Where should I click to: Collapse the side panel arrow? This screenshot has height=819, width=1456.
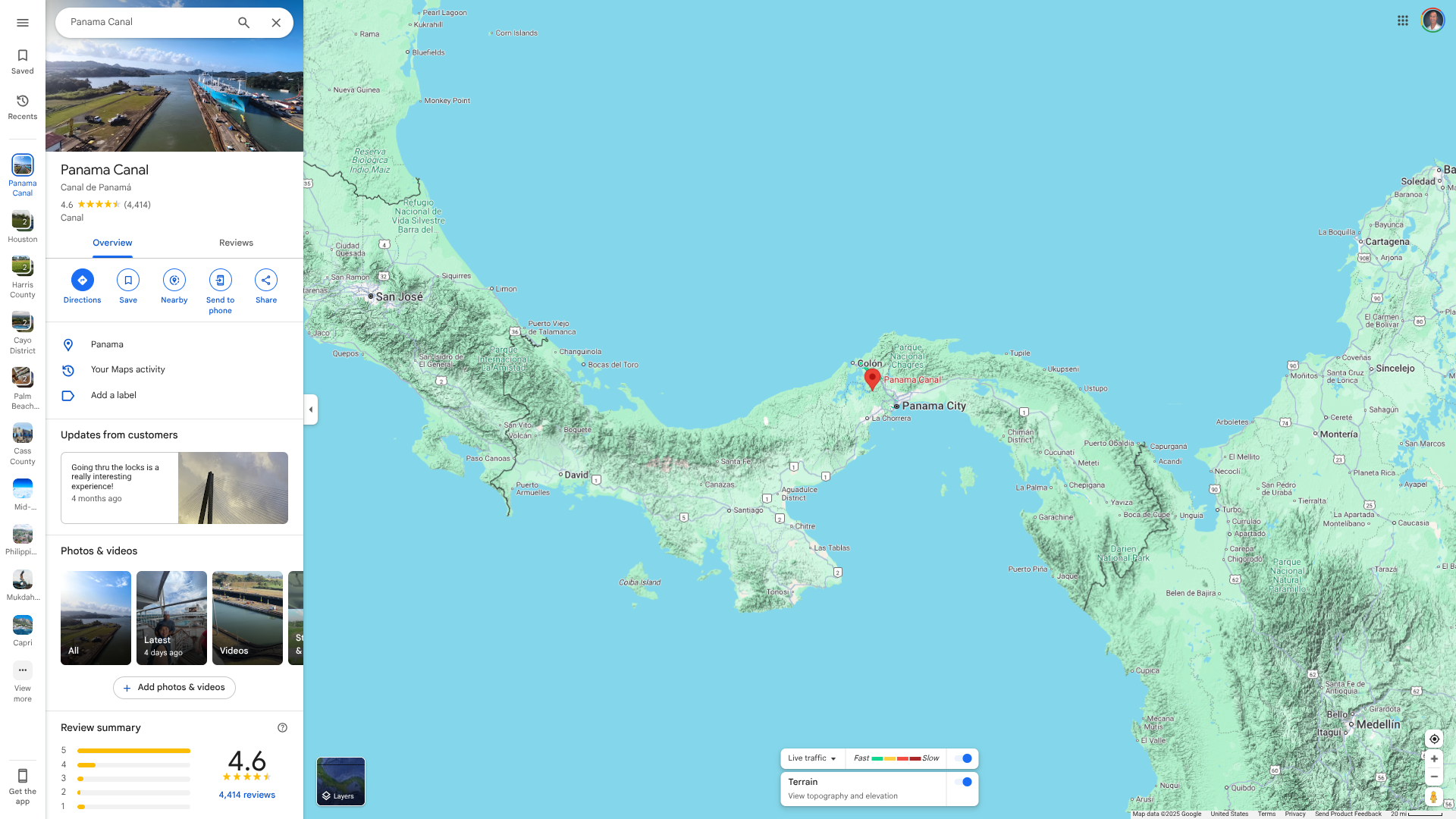tap(311, 409)
